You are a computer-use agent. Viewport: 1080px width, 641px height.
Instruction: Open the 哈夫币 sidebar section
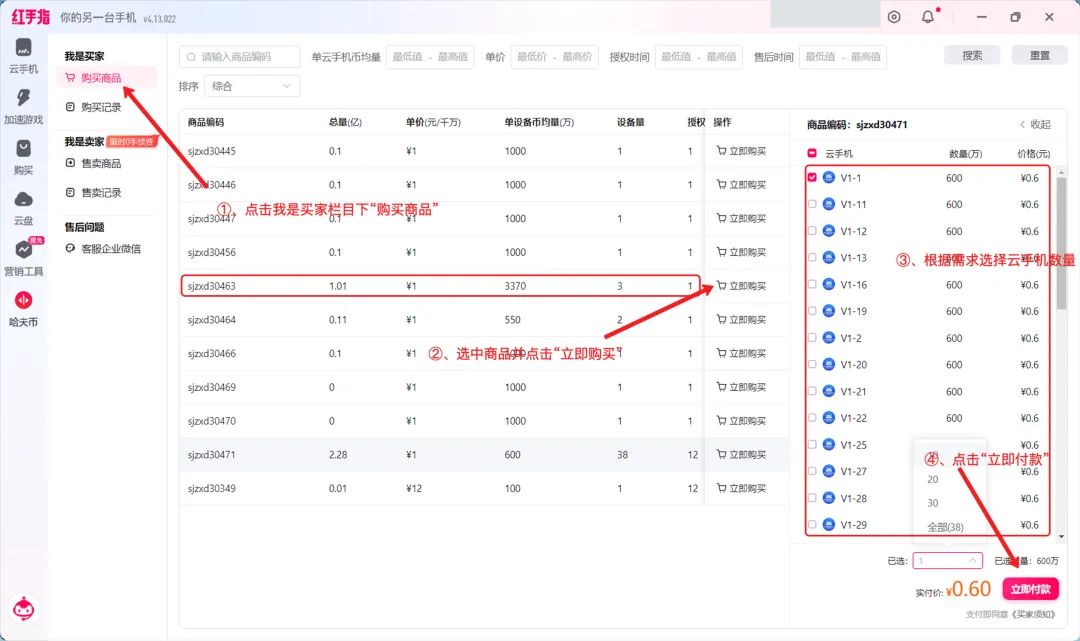(x=23, y=308)
